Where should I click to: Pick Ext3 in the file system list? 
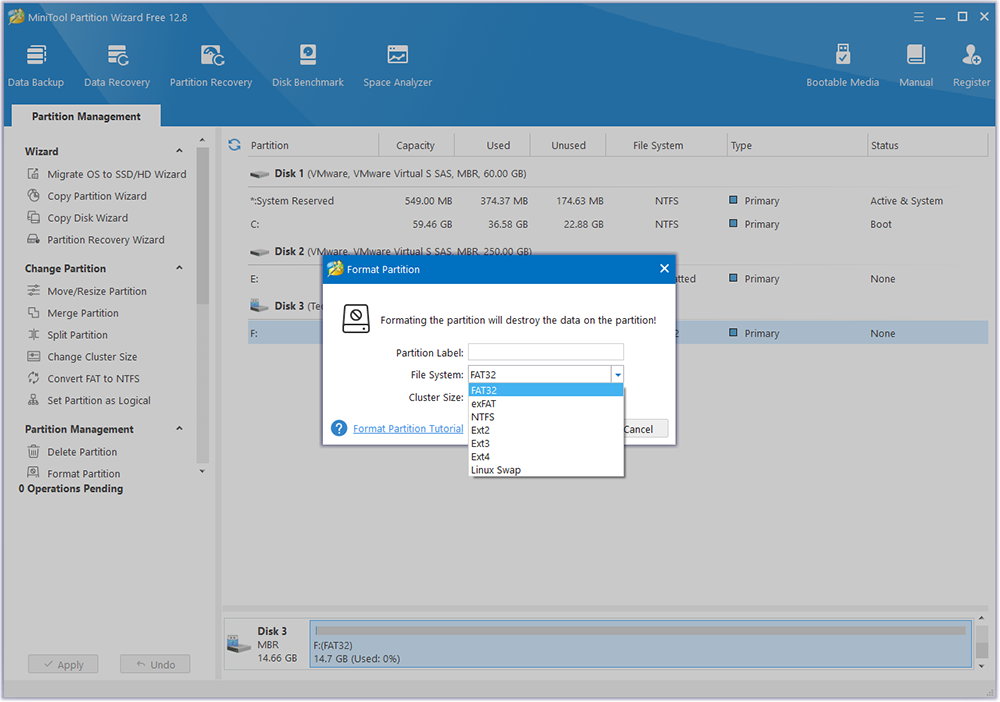click(x=546, y=444)
